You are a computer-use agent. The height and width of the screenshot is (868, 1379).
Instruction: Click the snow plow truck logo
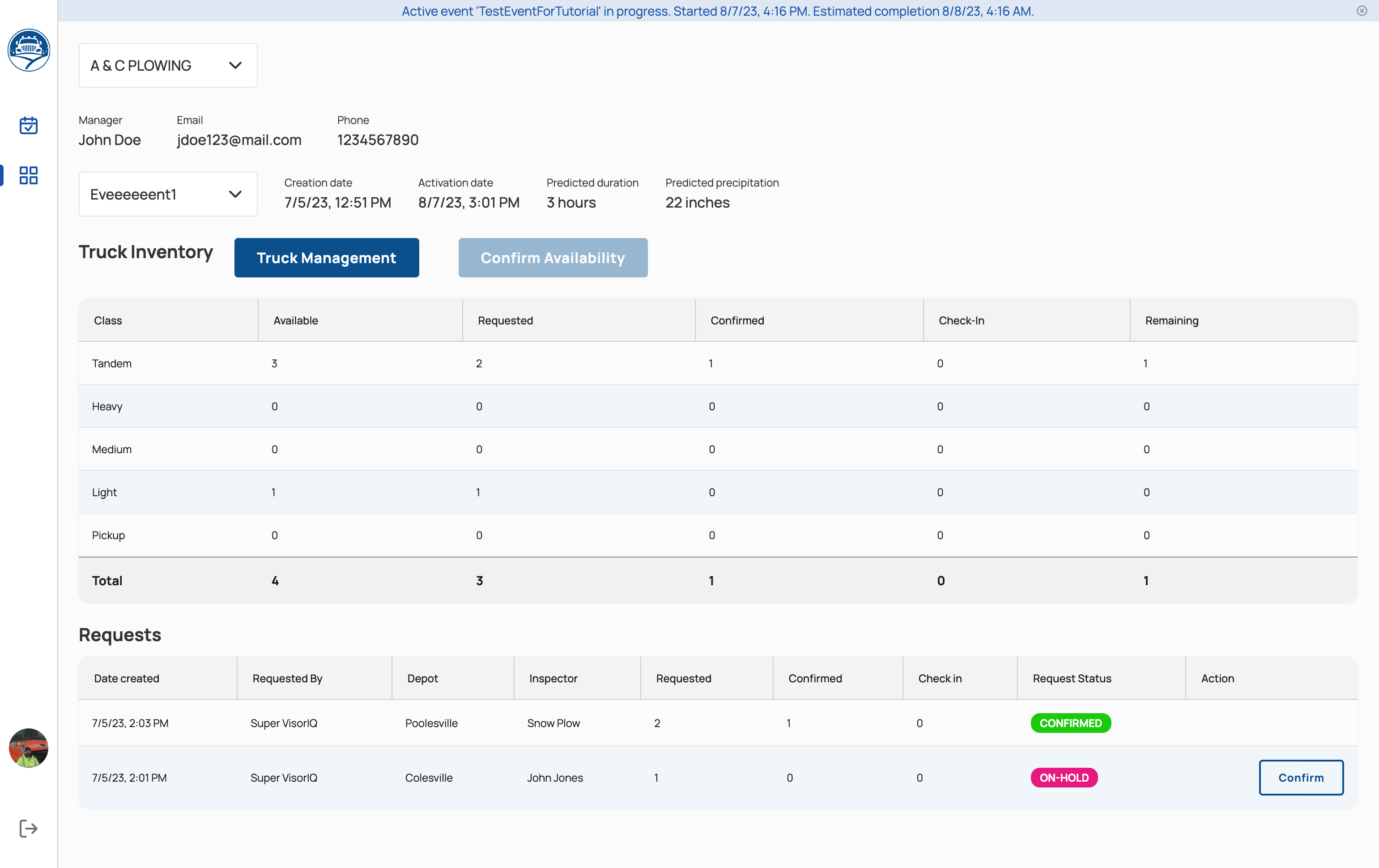[29, 51]
